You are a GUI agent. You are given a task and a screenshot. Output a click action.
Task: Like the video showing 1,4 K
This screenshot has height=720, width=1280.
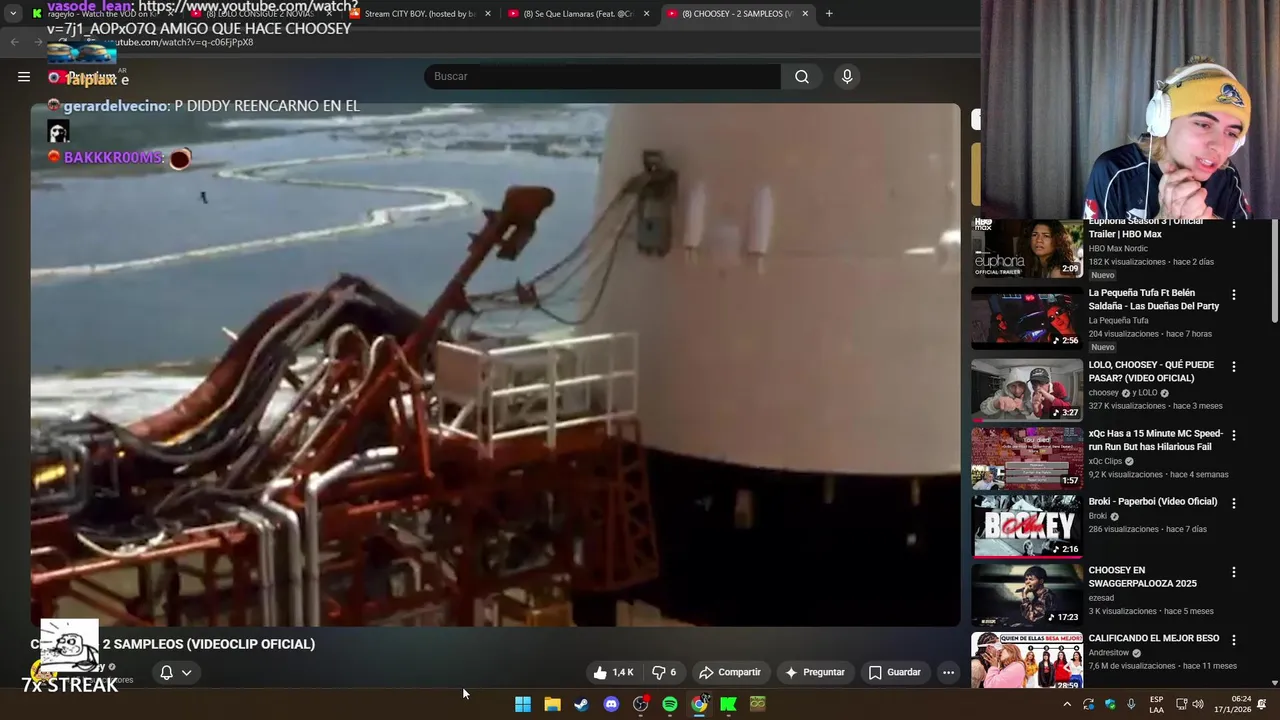(614, 672)
